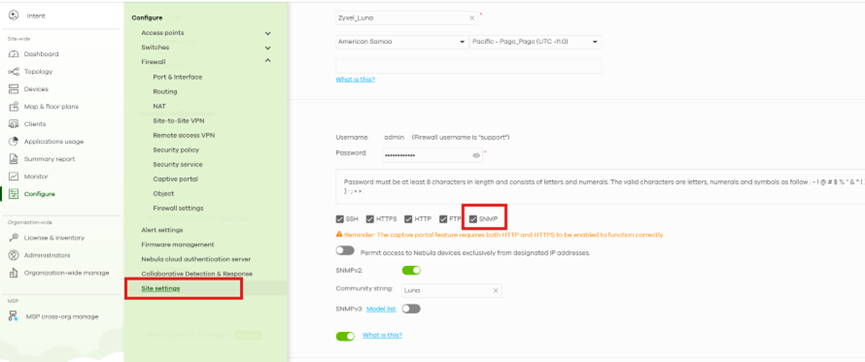Go to Topology page
This screenshot has width=865, height=362.
pos(38,72)
